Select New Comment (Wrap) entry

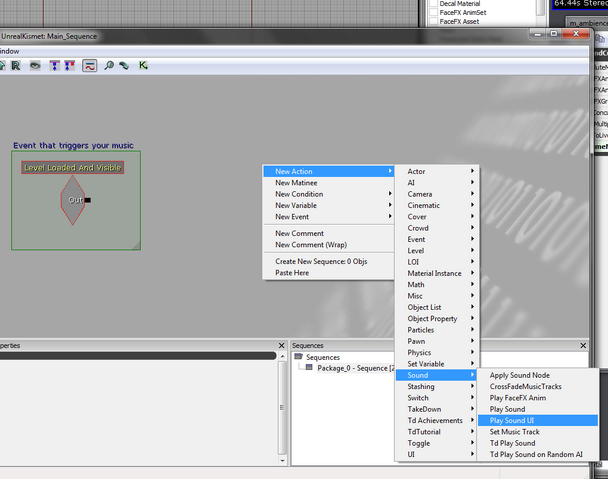click(x=328, y=245)
